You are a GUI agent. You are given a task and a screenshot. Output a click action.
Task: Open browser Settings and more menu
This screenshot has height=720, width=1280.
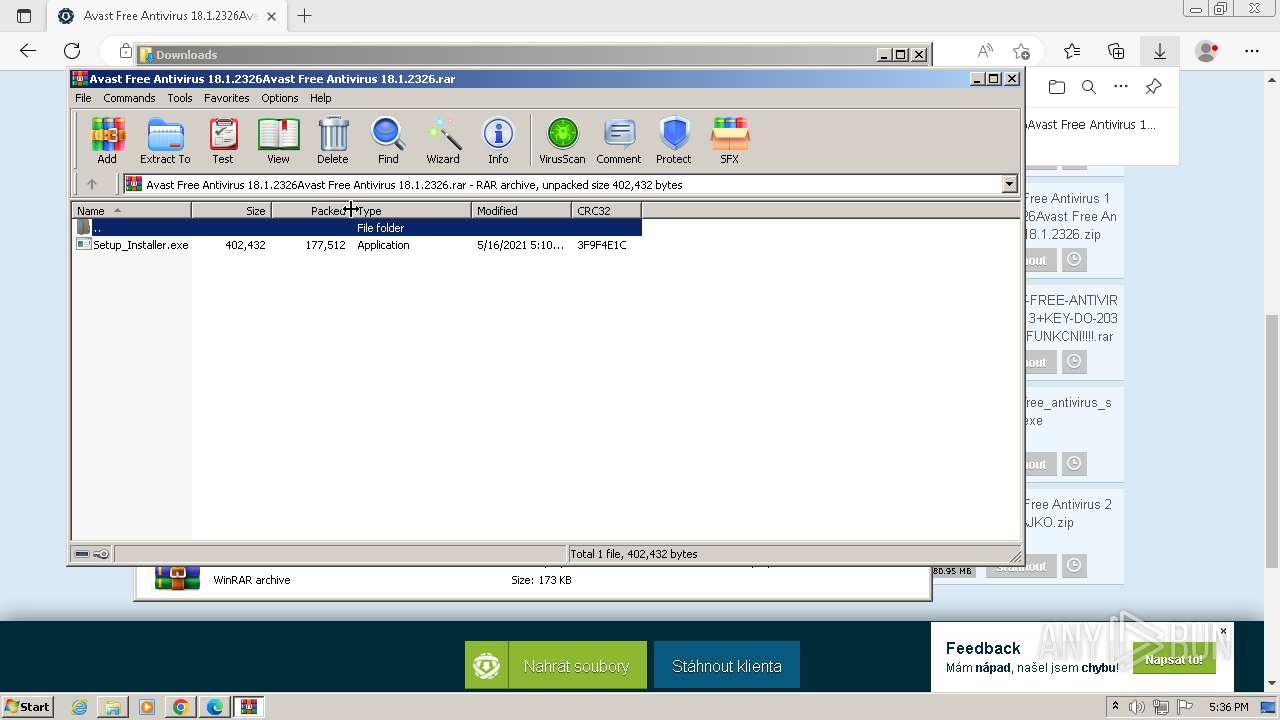click(1252, 51)
